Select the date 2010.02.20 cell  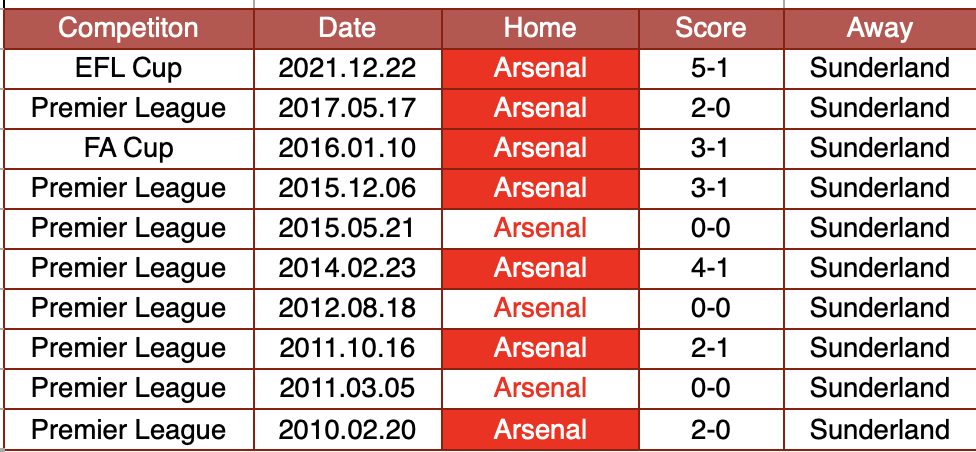[347, 430]
